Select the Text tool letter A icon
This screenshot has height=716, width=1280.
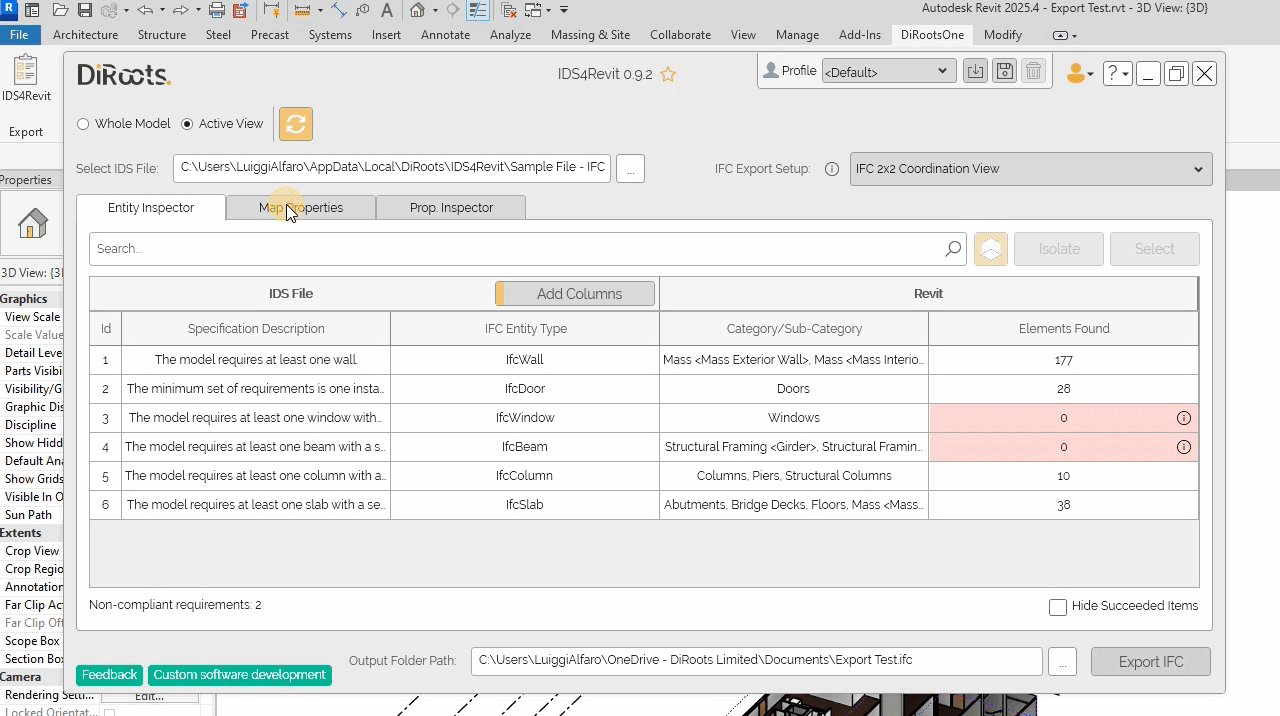click(386, 10)
